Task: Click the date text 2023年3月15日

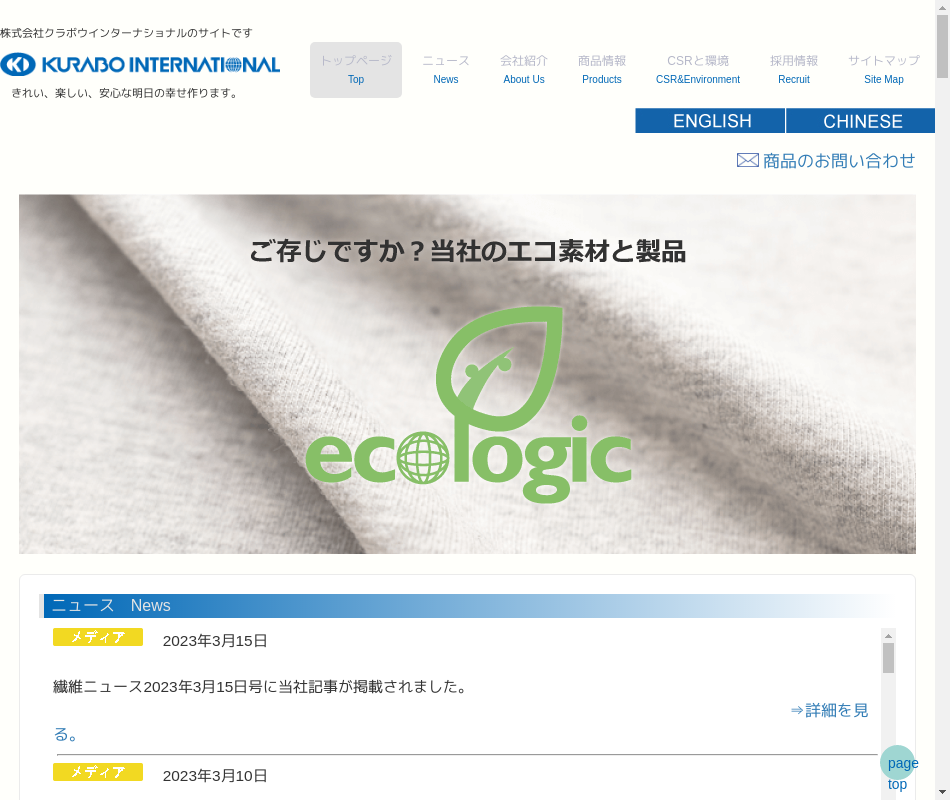Action: [215, 641]
